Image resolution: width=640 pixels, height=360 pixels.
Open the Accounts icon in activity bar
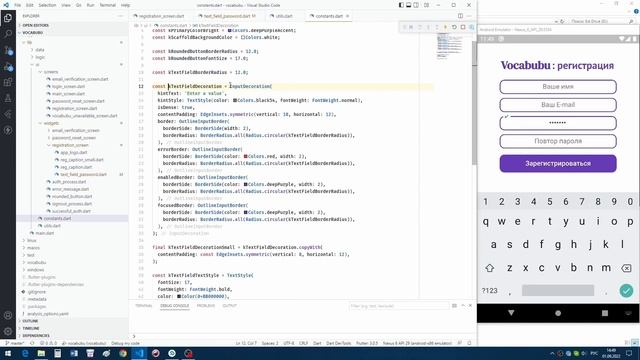point(8,315)
